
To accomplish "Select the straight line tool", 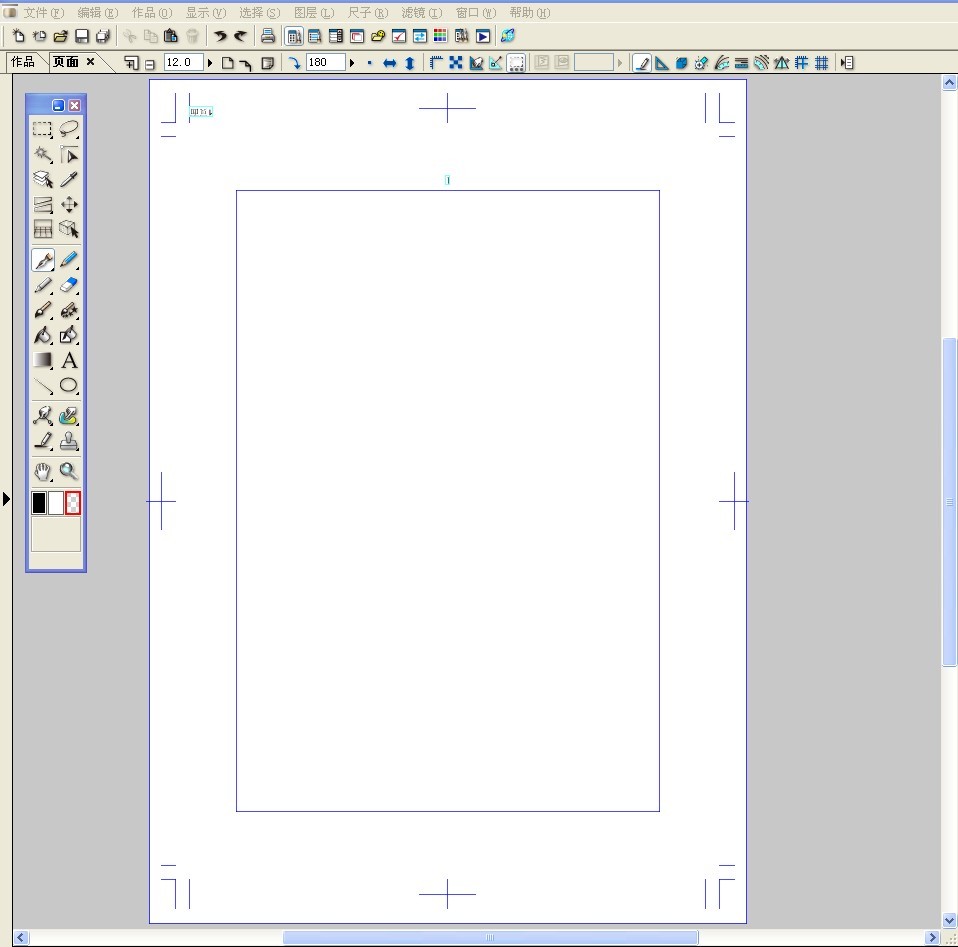I will click(x=42, y=386).
